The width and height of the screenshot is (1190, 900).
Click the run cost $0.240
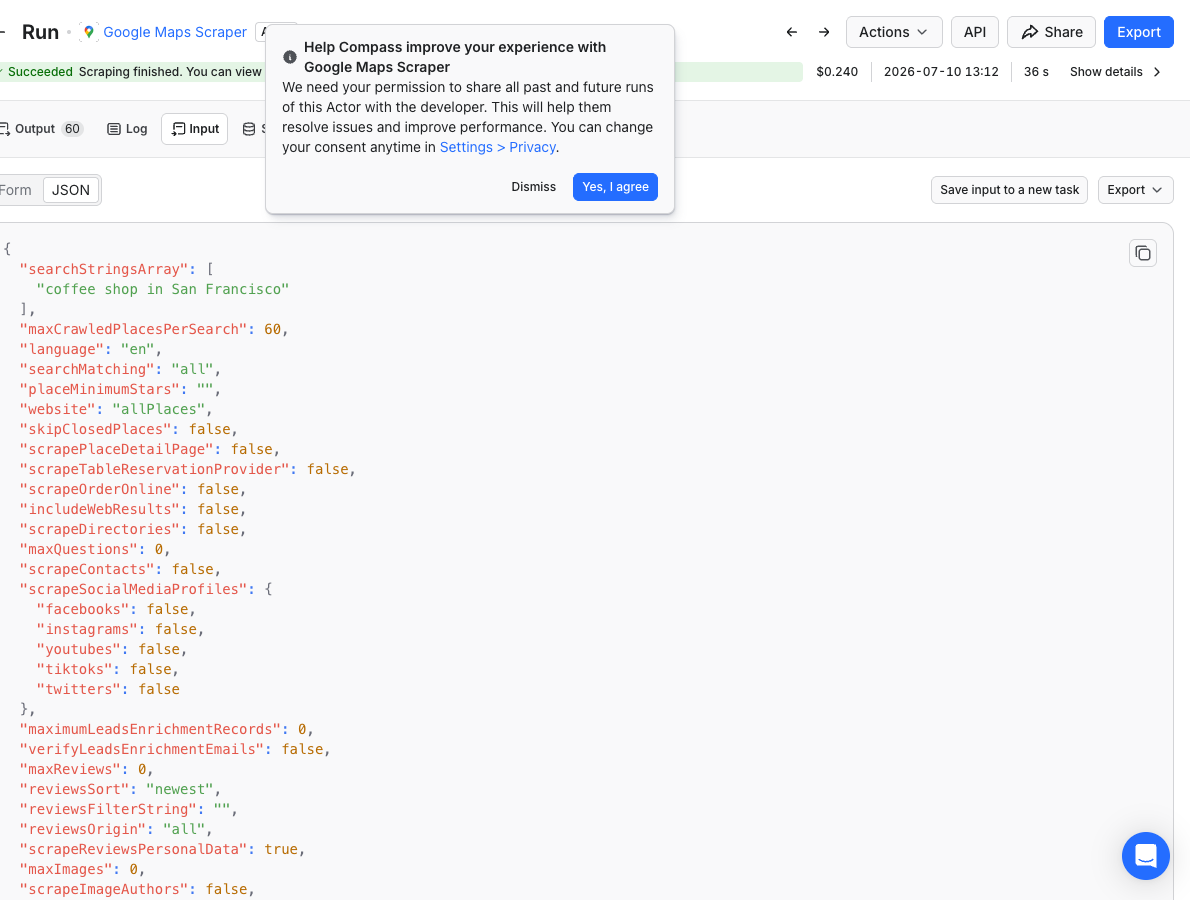837,71
